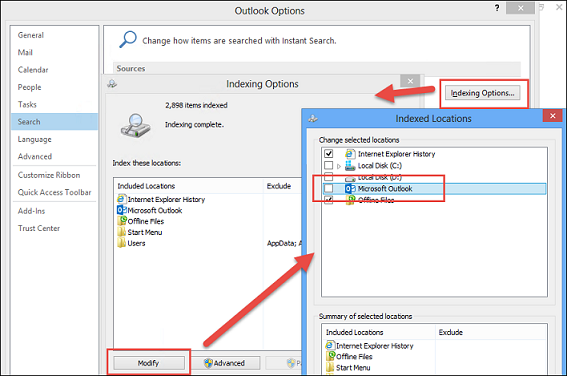Click Start Menu folder icon in Indexing Options
Screen dimensions: 567x376
click(122, 232)
